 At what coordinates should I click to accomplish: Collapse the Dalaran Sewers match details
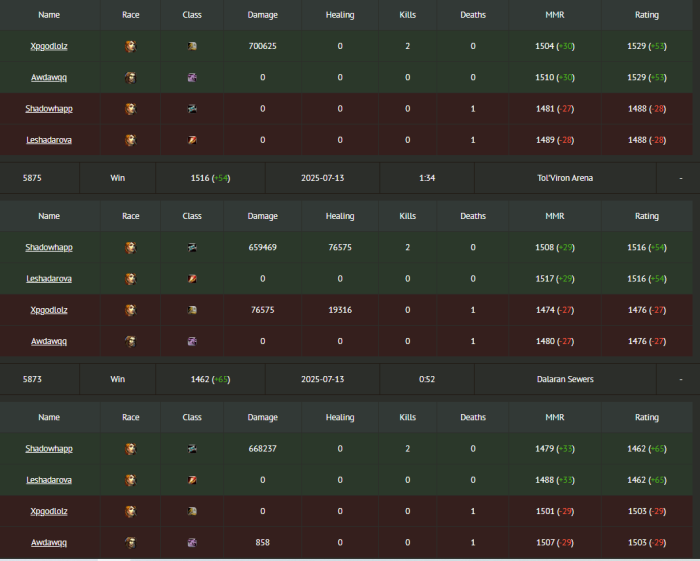[679, 380]
